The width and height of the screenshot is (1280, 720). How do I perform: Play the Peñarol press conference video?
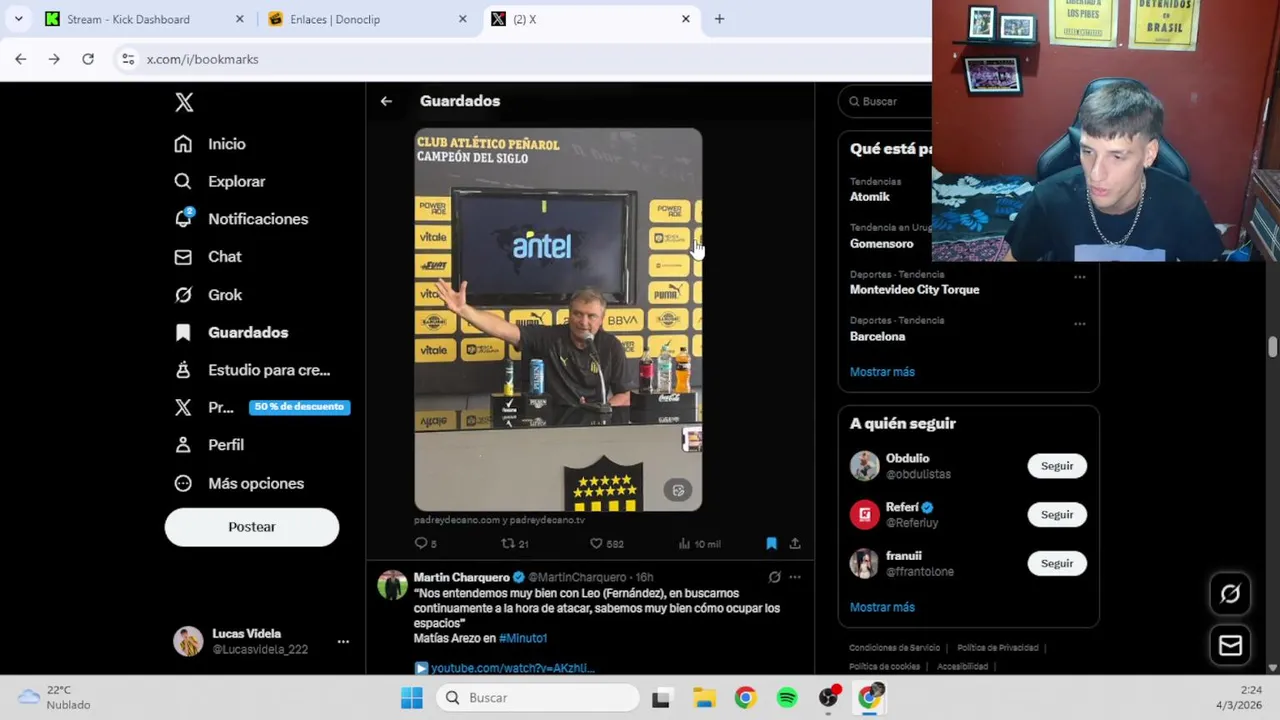pos(558,319)
